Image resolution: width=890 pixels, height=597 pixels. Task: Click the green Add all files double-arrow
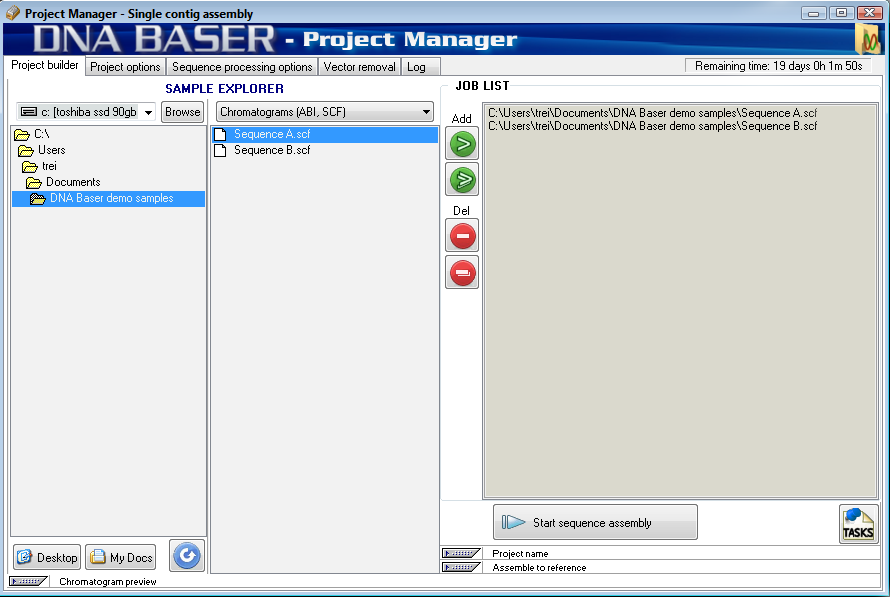point(463,179)
